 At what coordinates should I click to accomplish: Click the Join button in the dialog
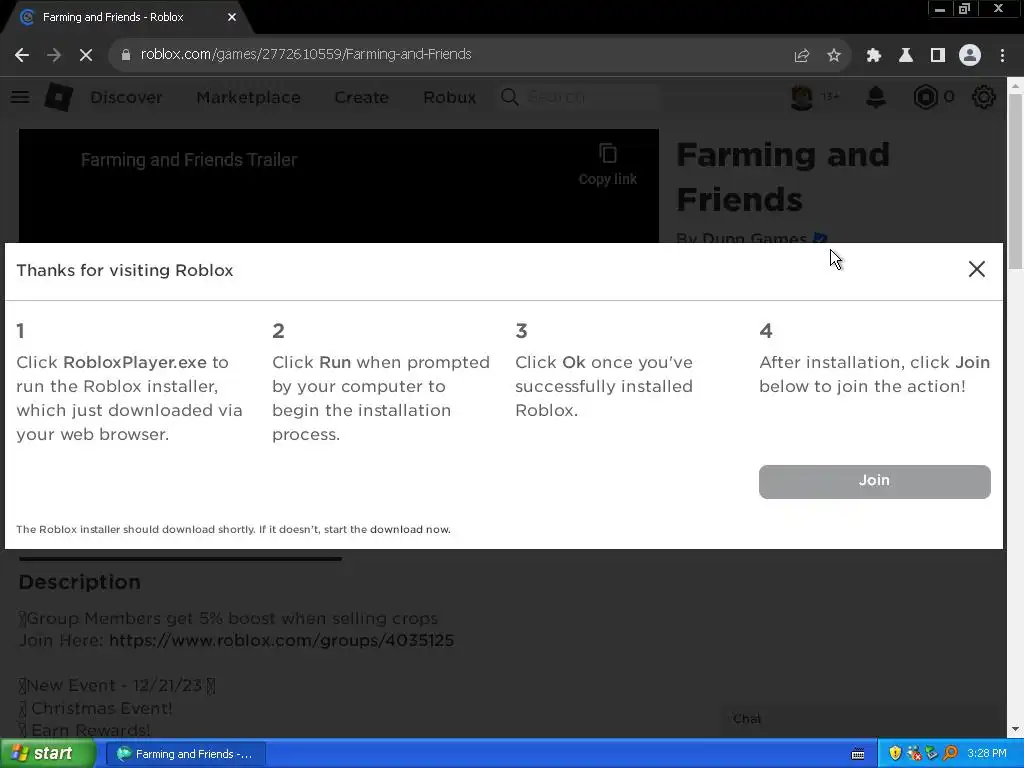874,481
